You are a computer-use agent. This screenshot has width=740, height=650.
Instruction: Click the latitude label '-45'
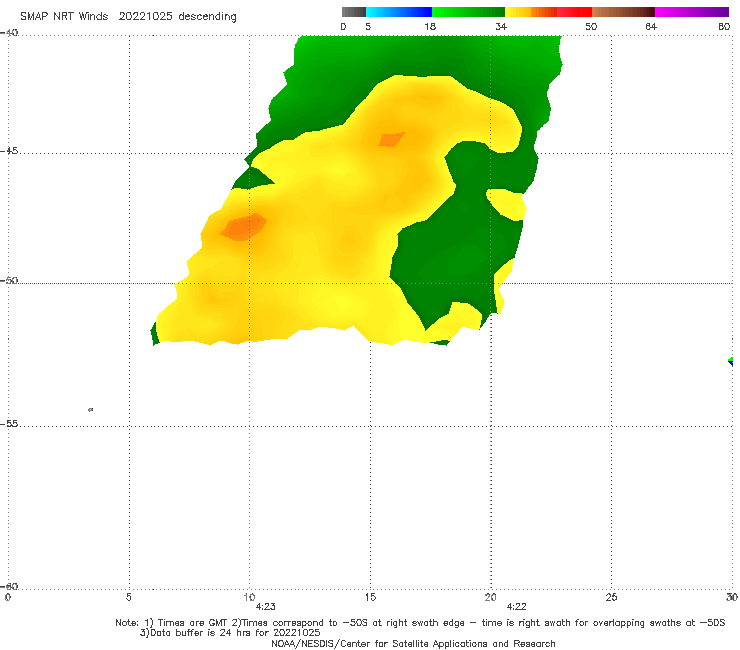point(9,151)
